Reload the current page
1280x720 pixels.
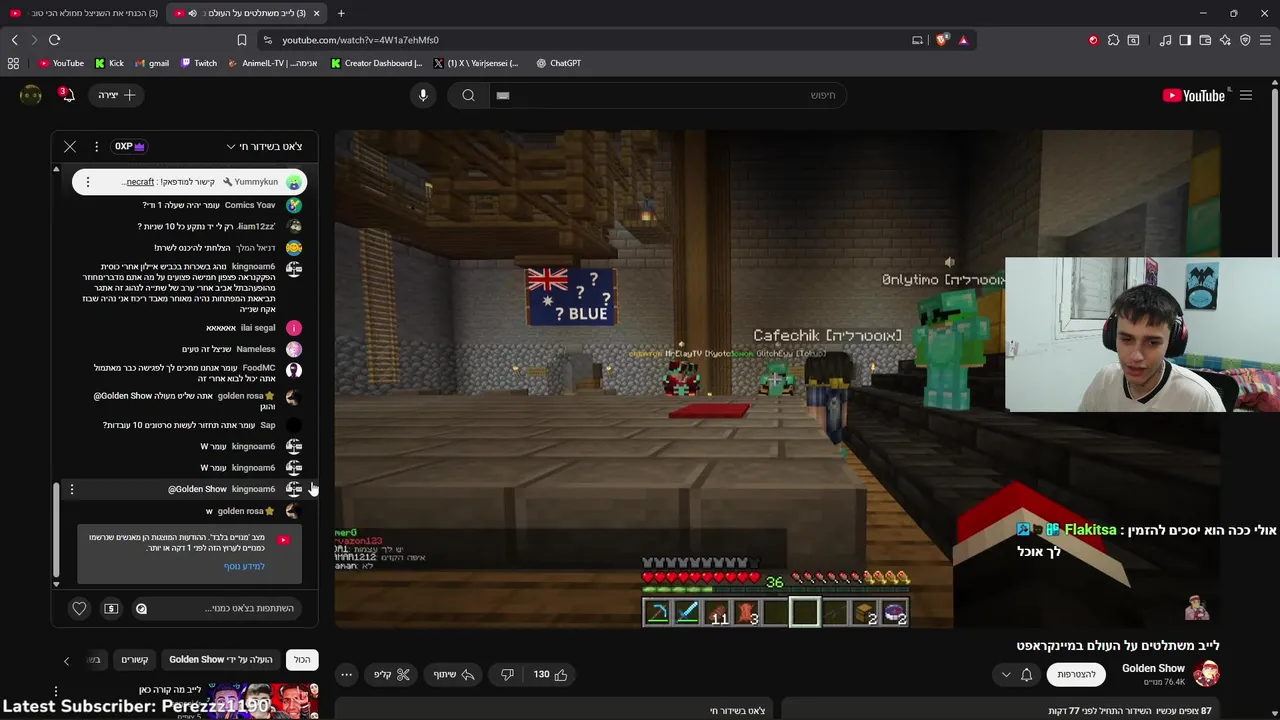point(54,40)
